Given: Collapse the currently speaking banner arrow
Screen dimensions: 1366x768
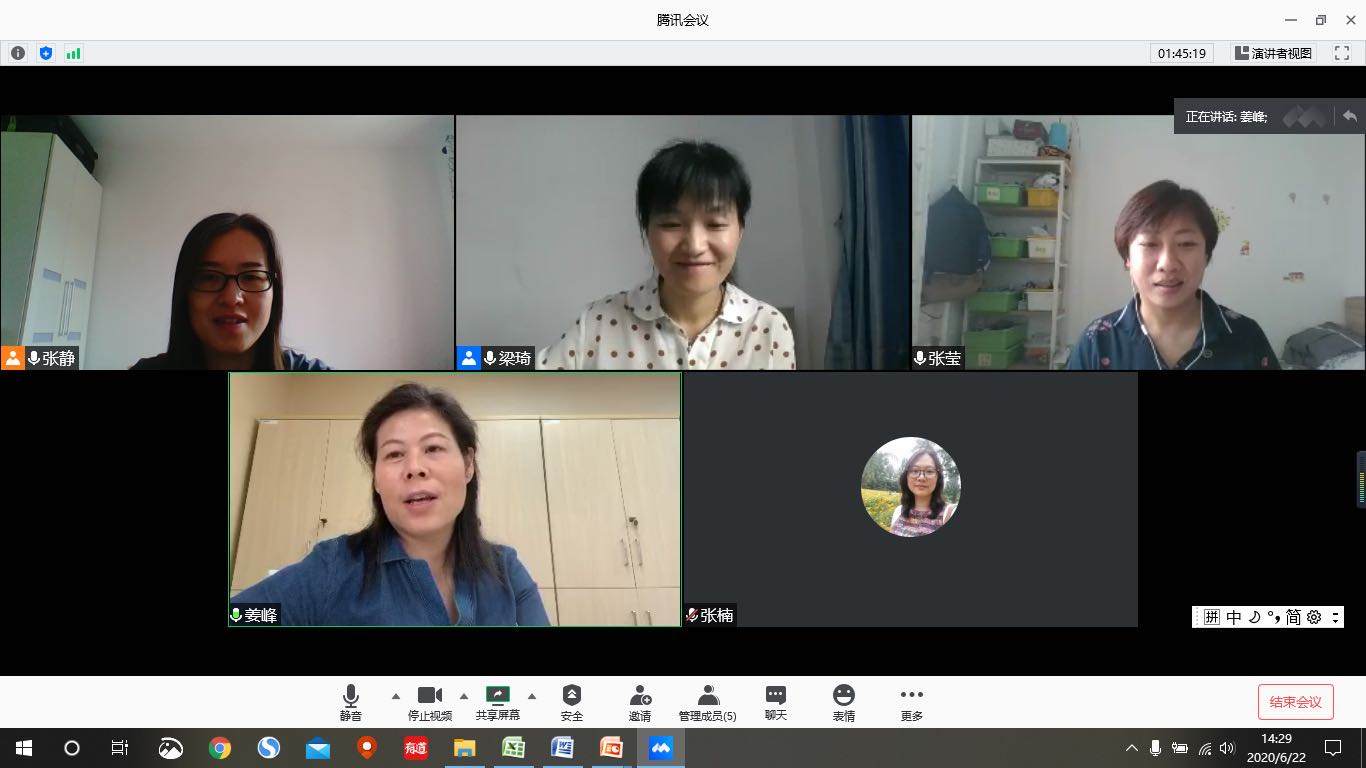Looking at the screenshot, I should coord(1350,116).
